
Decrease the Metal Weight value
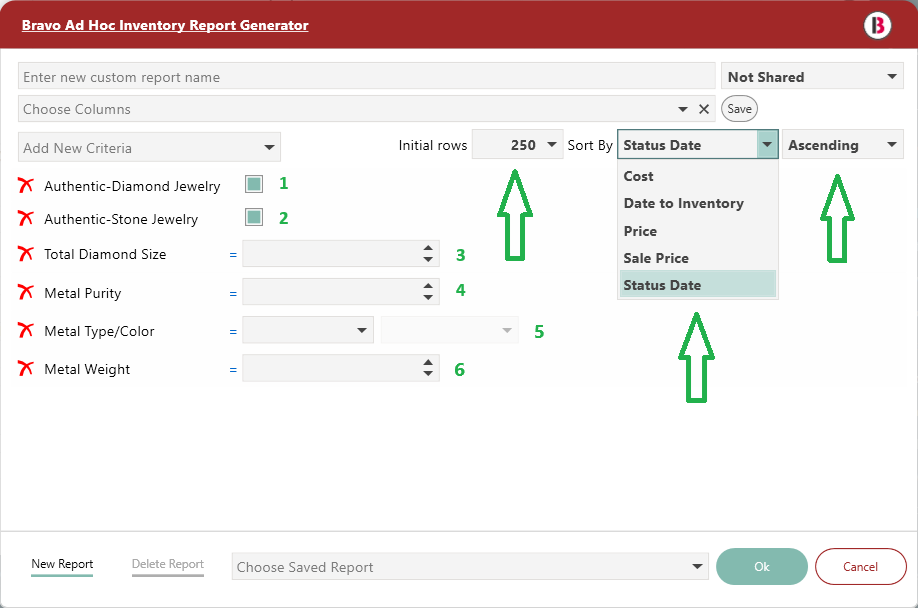pos(428,373)
